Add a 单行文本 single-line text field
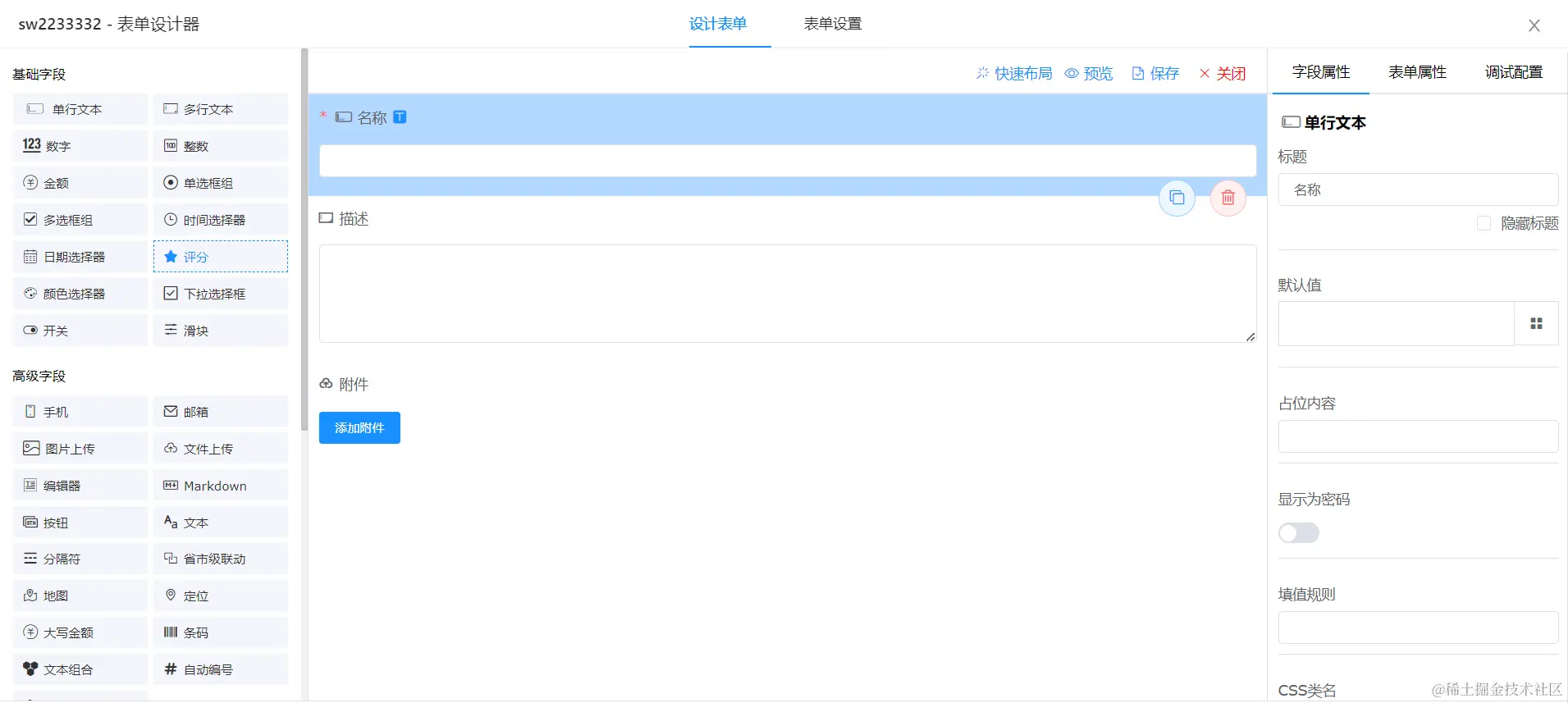Image resolution: width=1568 pixels, height=703 pixels. click(80, 109)
